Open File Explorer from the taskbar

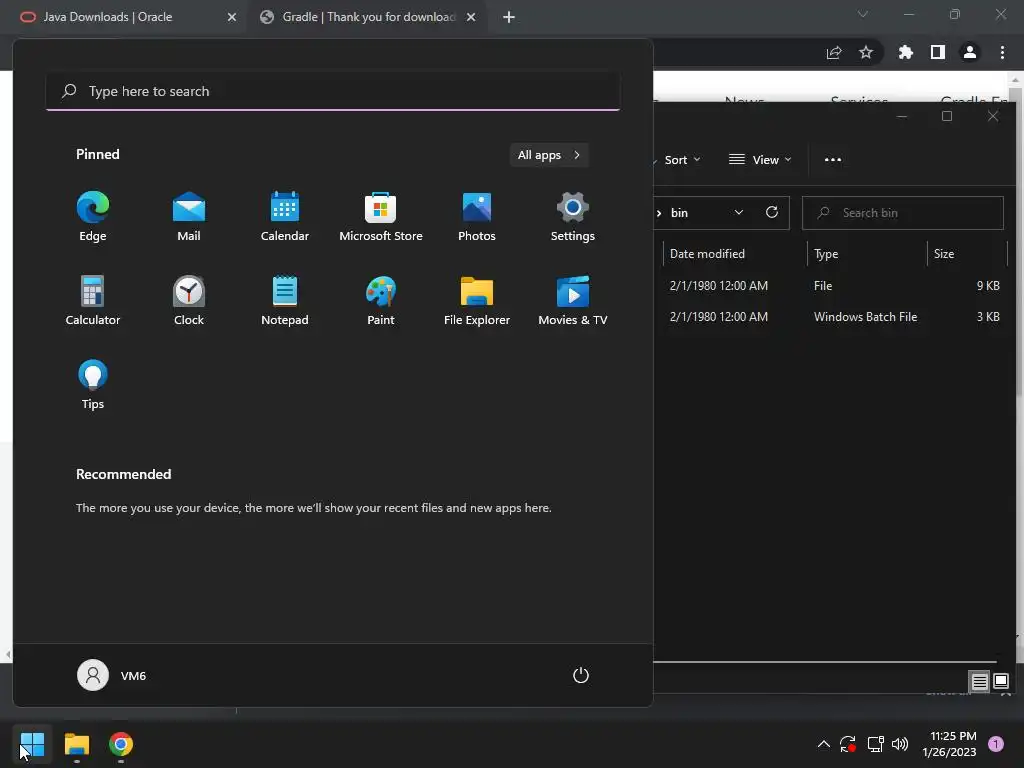pyautogui.click(x=76, y=744)
